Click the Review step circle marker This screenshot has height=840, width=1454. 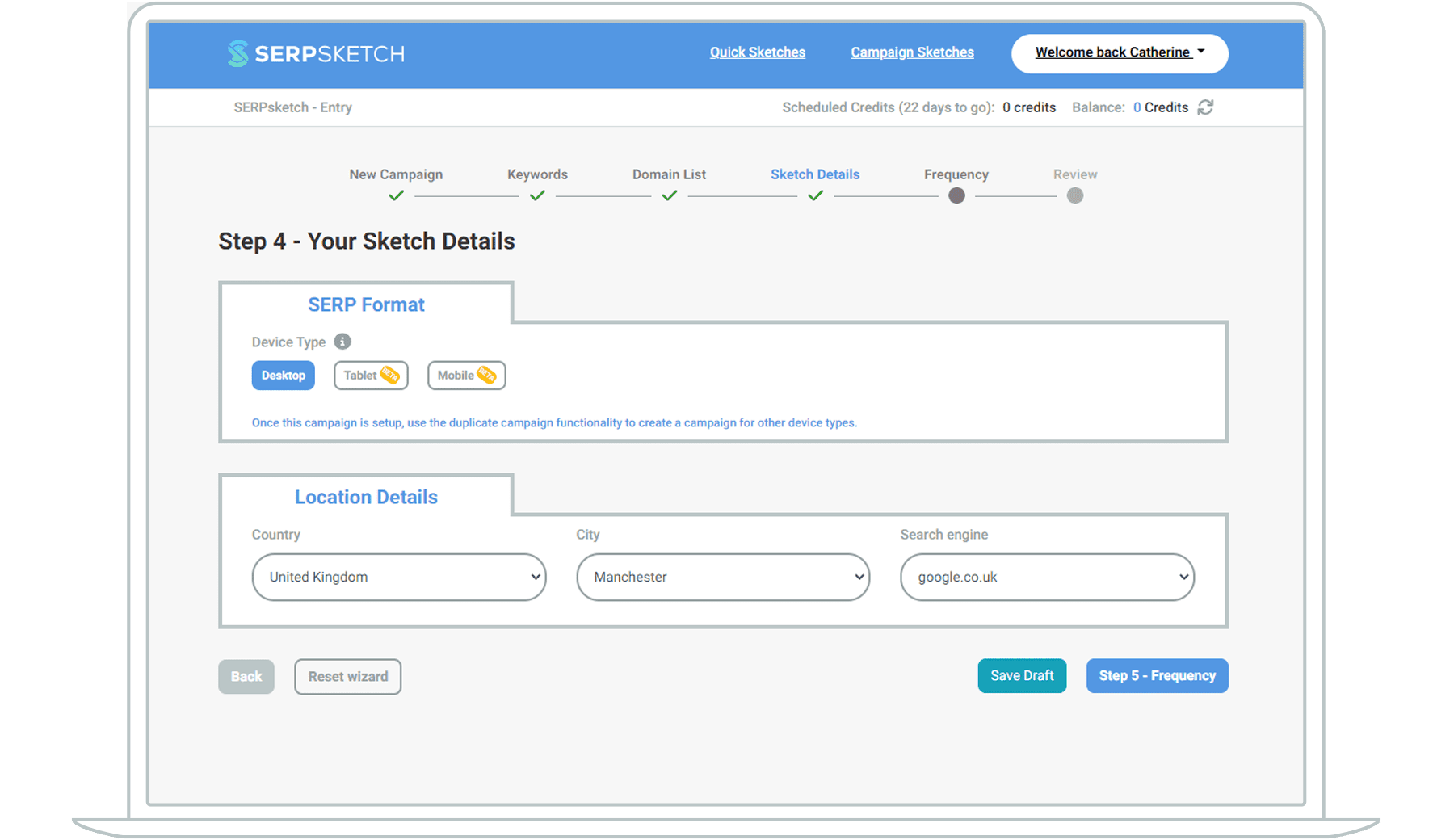coord(1075,195)
